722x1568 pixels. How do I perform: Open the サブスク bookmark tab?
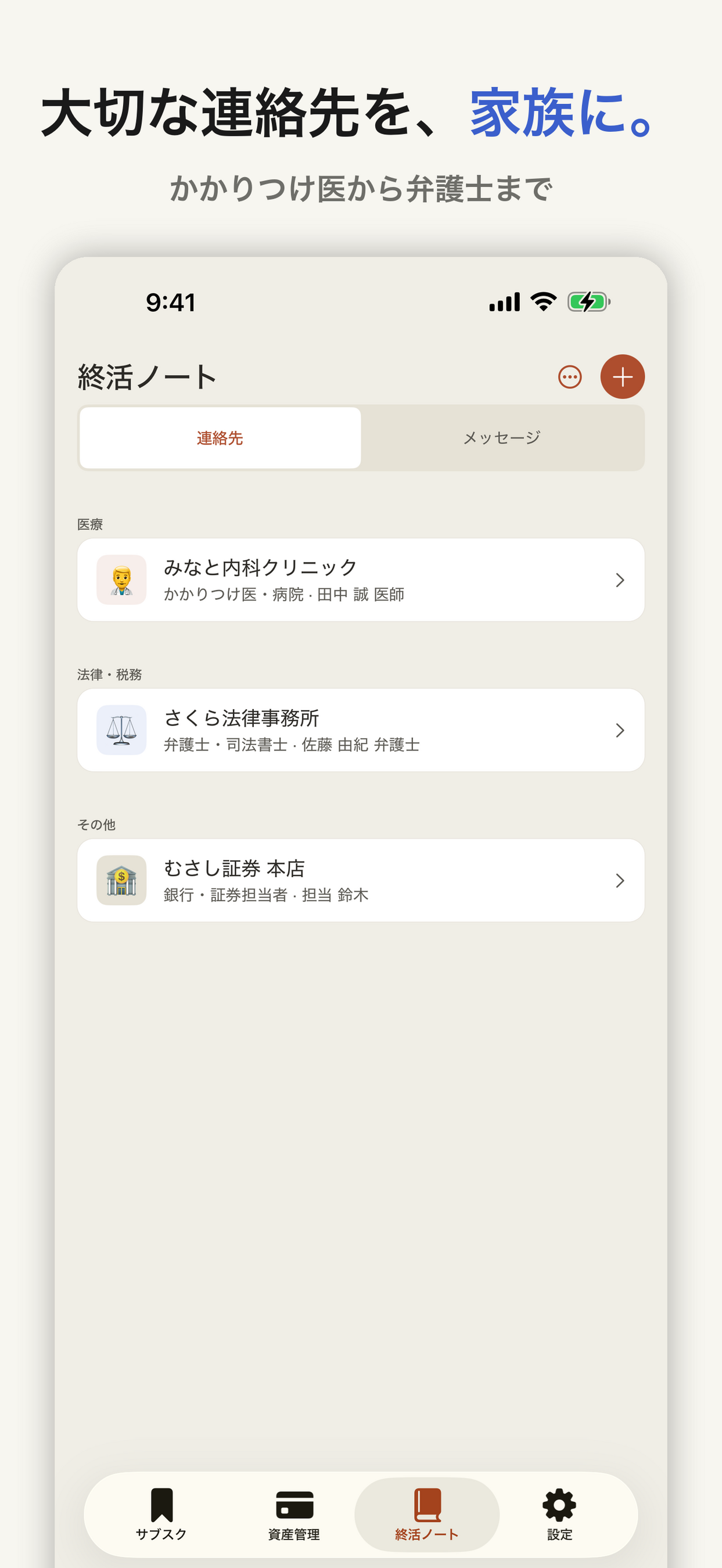pos(161,1515)
